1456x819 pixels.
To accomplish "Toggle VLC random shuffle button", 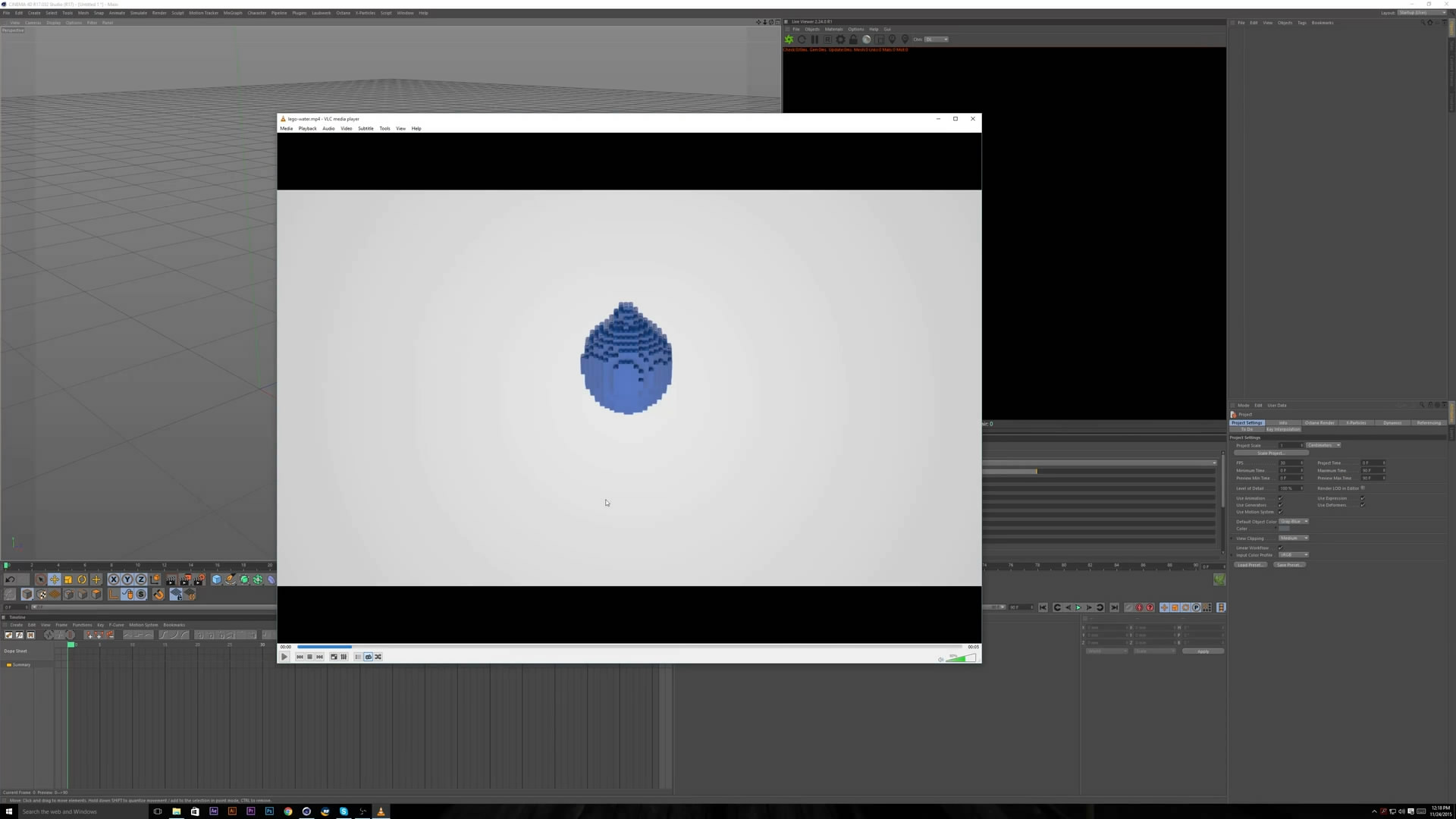I will pos(378,657).
